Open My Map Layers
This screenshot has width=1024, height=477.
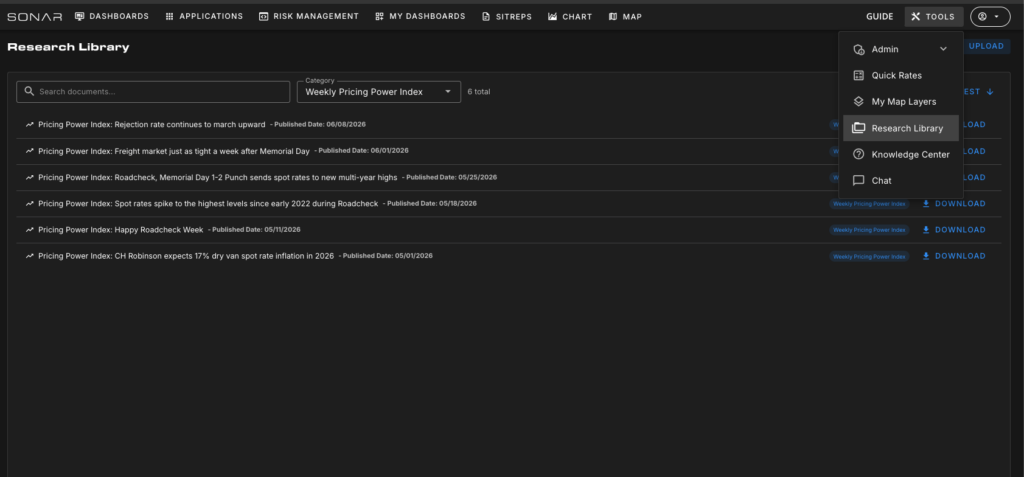click(x=901, y=101)
